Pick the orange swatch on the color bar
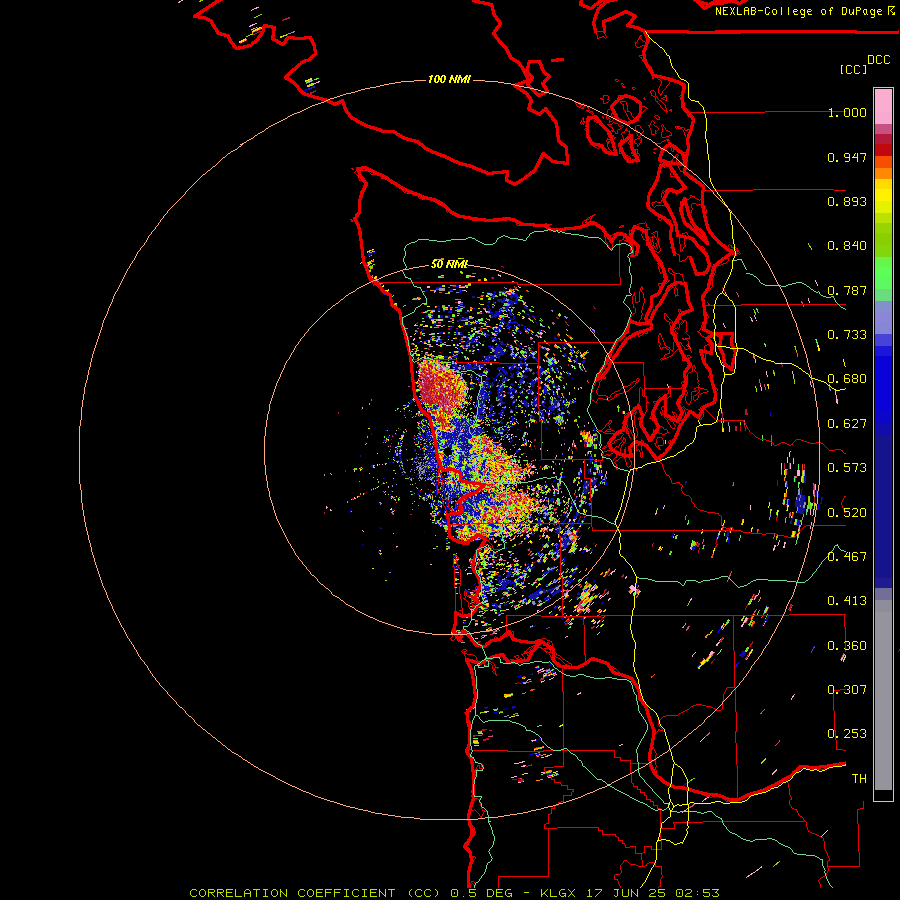Screen dimensions: 900x900 883,173
